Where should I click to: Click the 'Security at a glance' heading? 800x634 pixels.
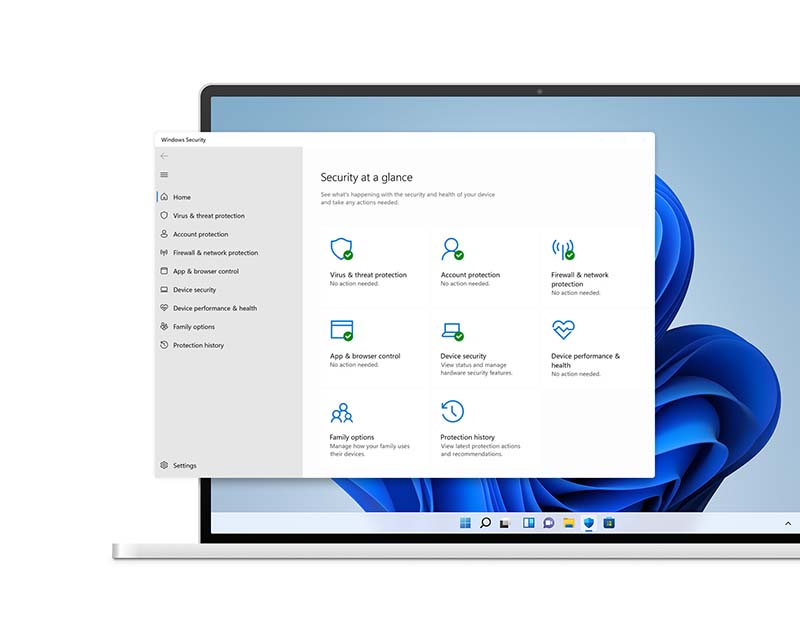pos(366,177)
